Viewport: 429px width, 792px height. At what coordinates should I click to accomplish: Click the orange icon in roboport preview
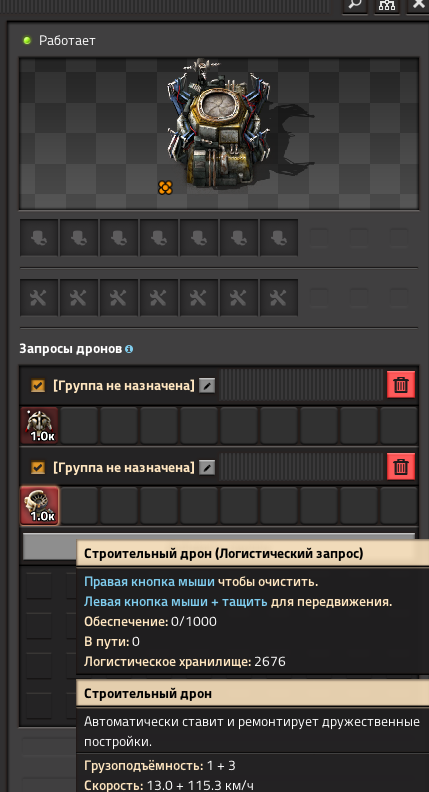click(165, 188)
